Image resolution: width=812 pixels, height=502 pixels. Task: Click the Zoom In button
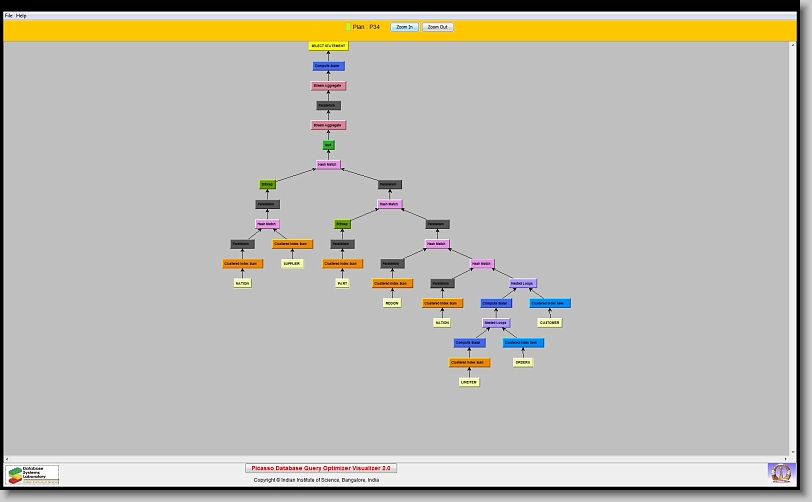click(x=403, y=27)
